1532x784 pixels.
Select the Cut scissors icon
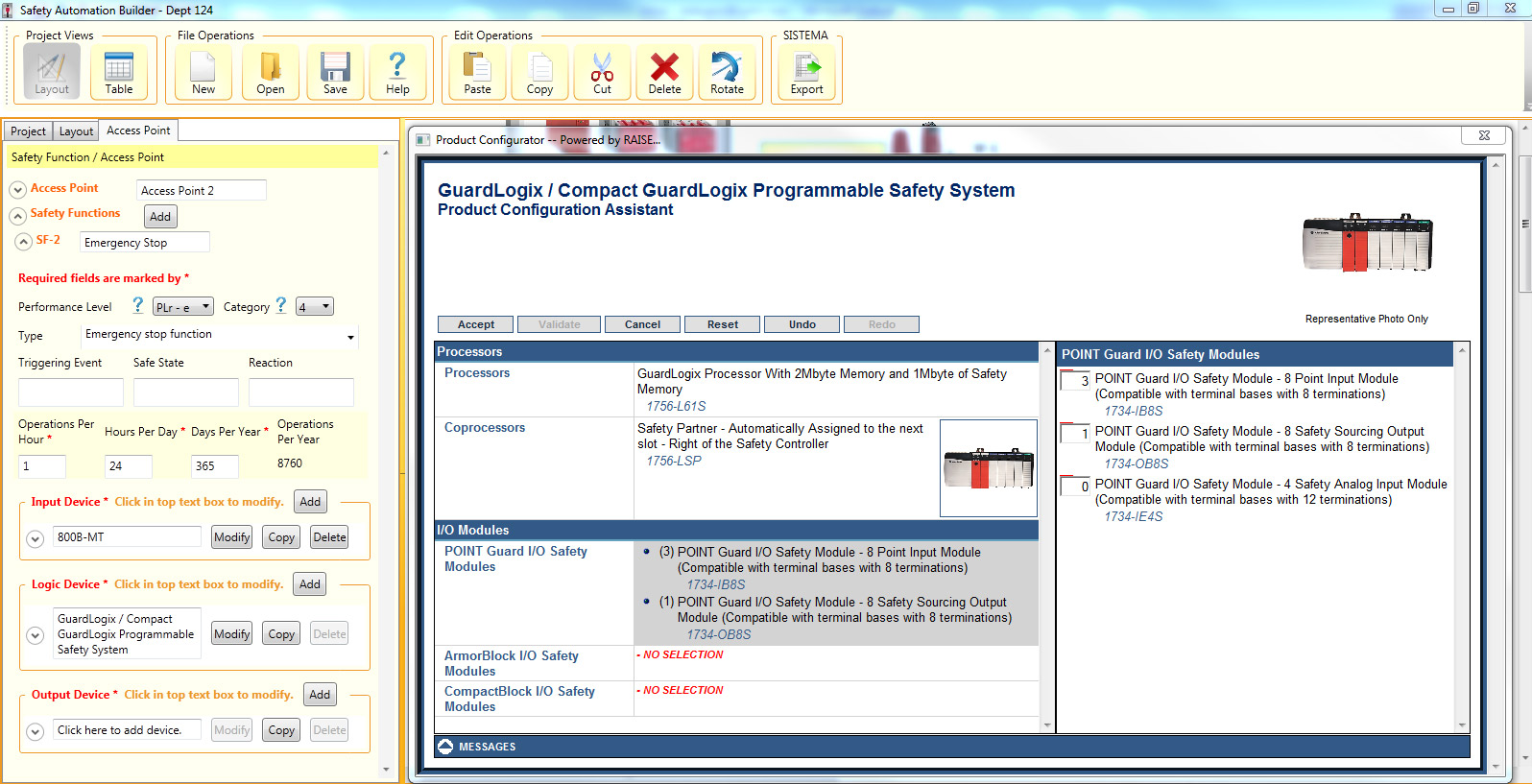tap(602, 71)
